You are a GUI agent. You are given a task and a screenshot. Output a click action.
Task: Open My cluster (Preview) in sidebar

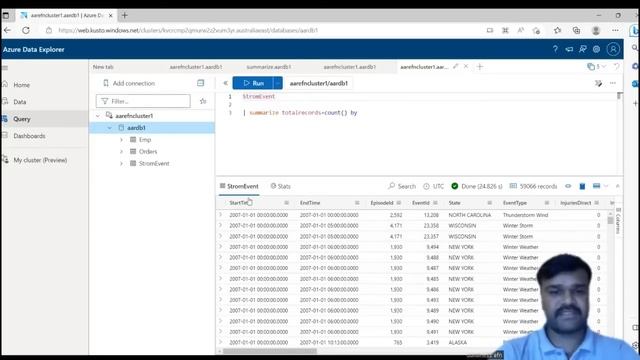coord(40,160)
